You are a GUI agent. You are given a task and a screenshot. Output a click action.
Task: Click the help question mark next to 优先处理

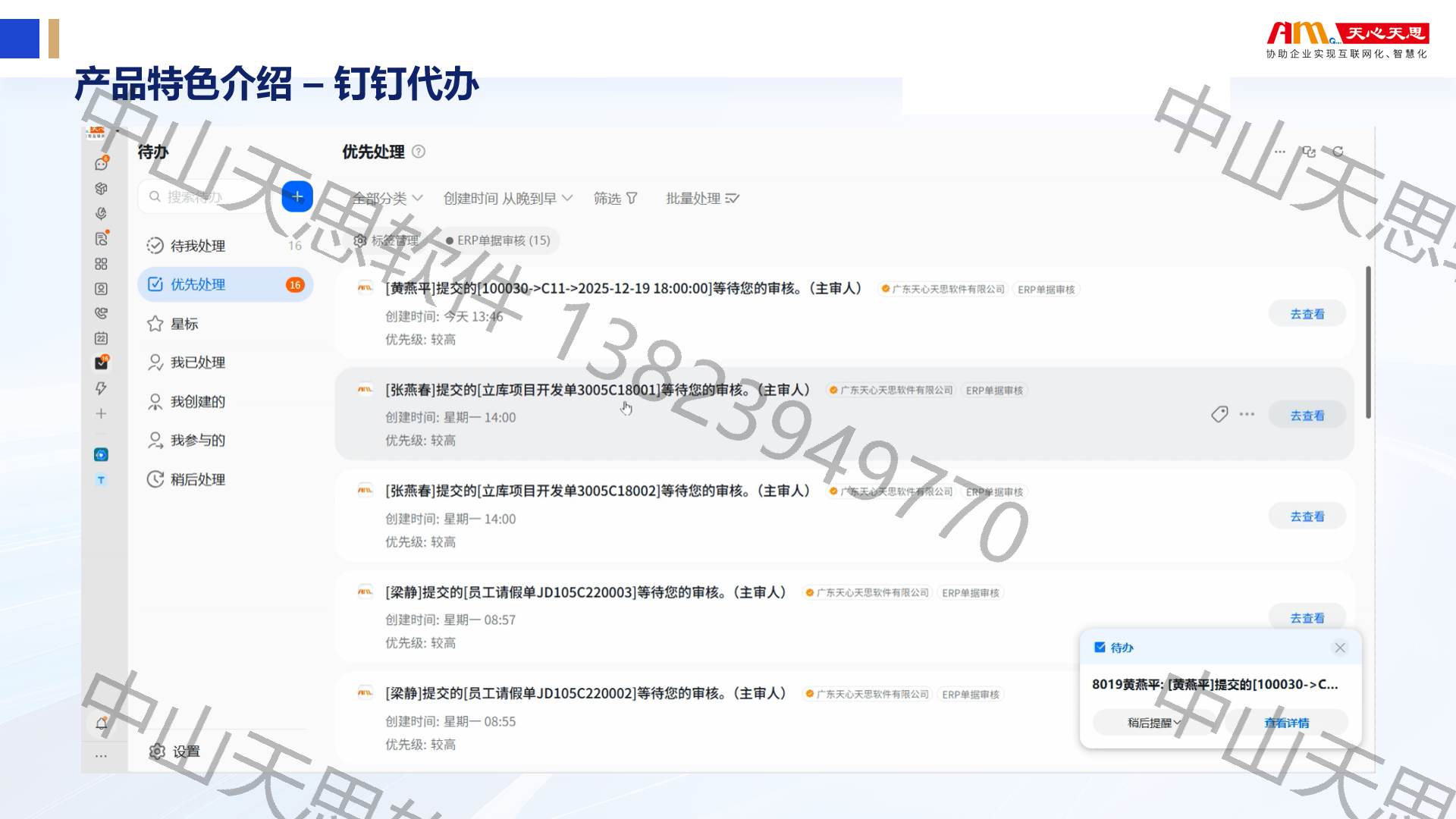tap(419, 152)
